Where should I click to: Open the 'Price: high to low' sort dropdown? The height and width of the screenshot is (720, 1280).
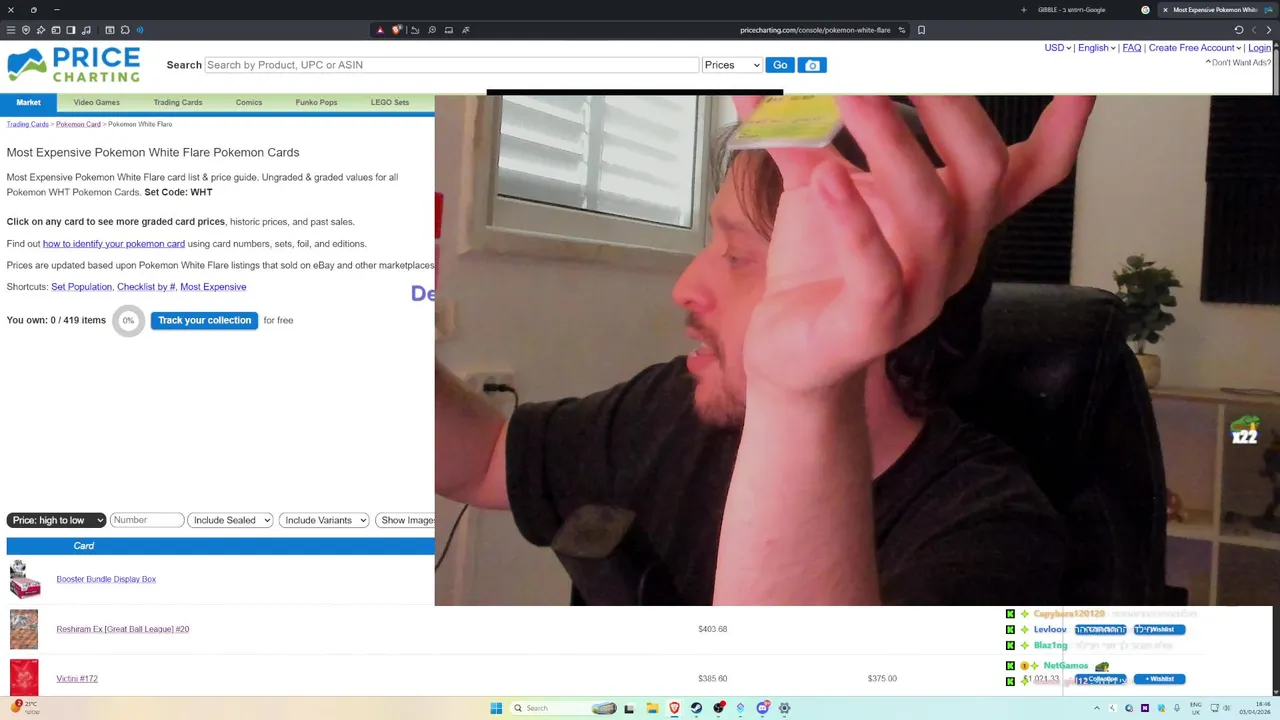coord(56,520)
